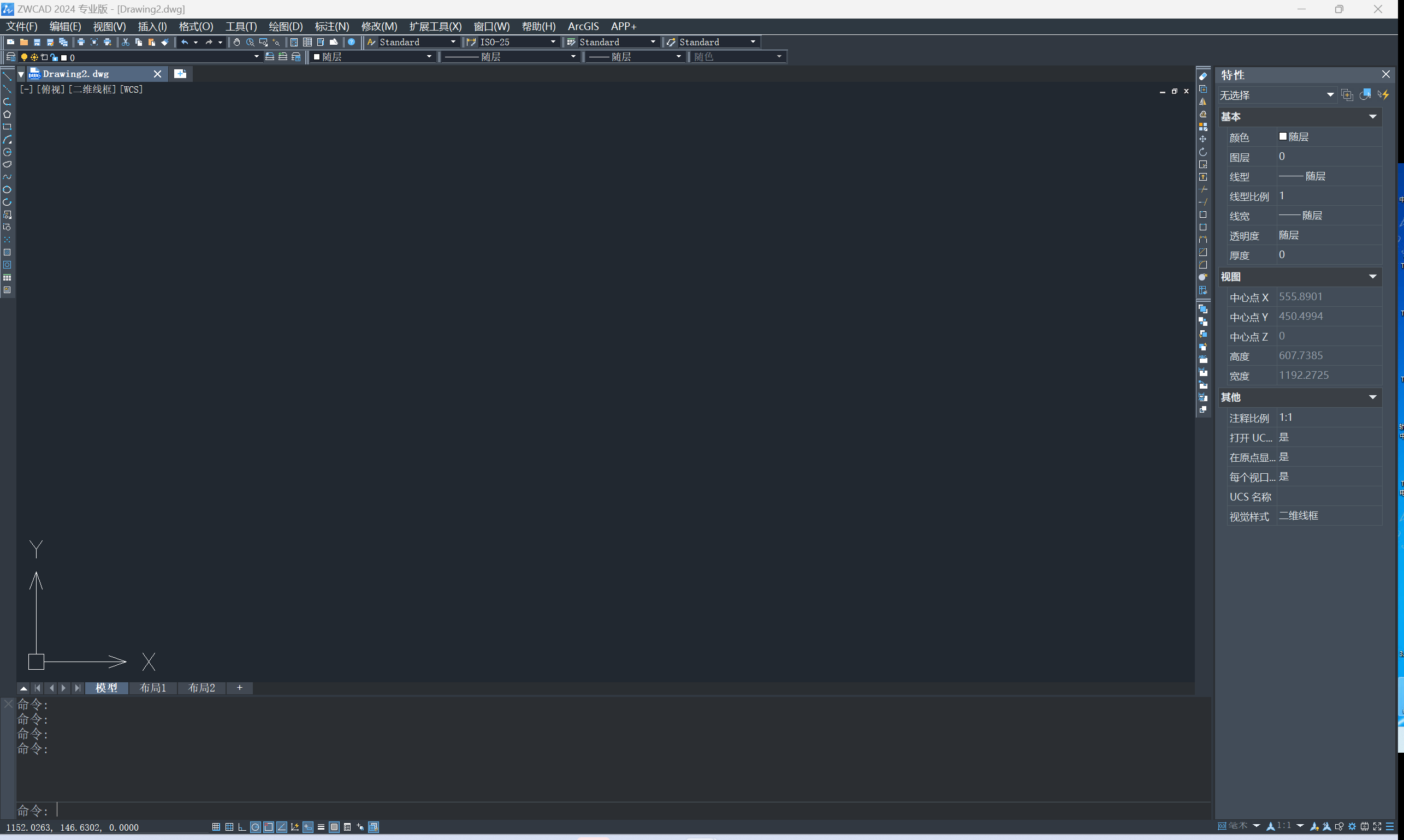The width and height of the screenshot is (1404, 840).
Task: Click the Undo arrow icon
Action: [x=185, y=42]
